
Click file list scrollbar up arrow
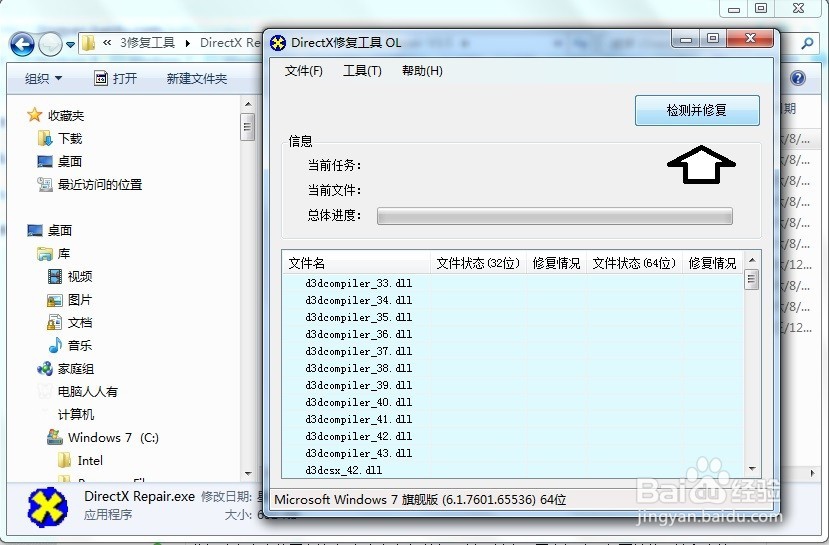(x=752, y=260)
